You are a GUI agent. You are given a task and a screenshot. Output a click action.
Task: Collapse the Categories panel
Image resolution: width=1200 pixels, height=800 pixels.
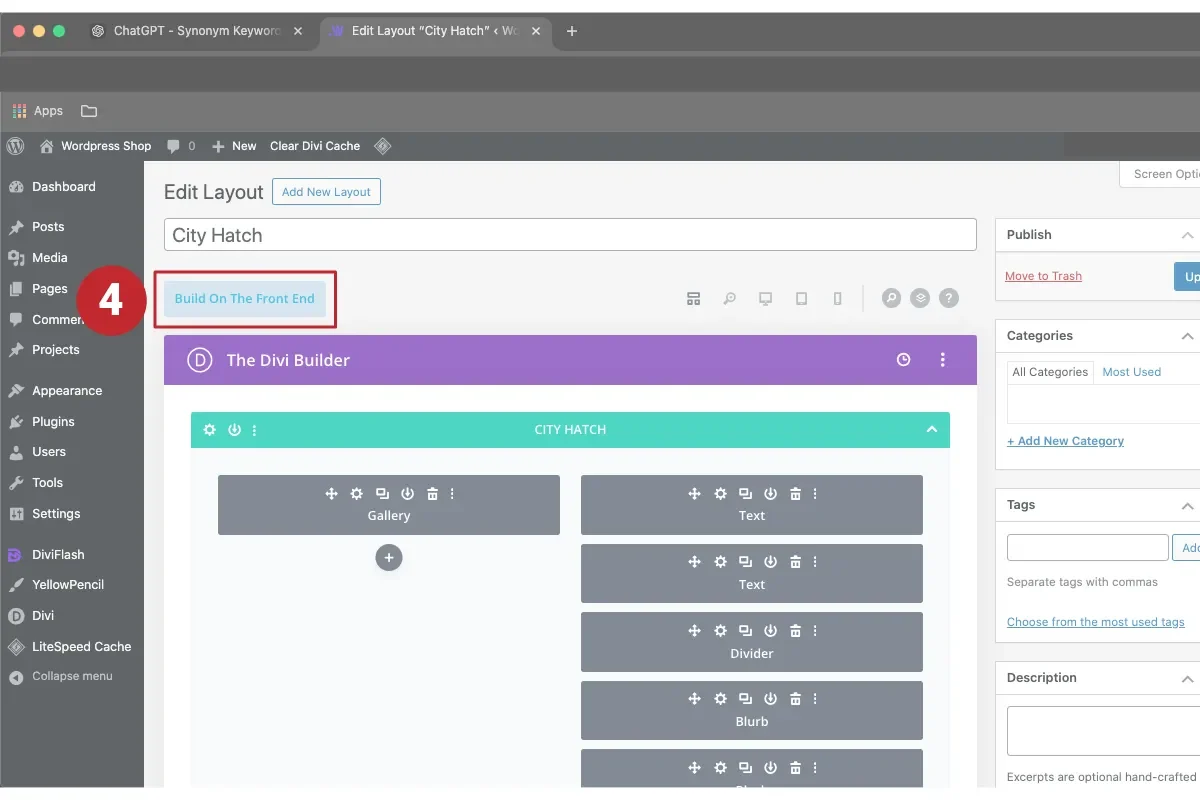click(1186, 335)
